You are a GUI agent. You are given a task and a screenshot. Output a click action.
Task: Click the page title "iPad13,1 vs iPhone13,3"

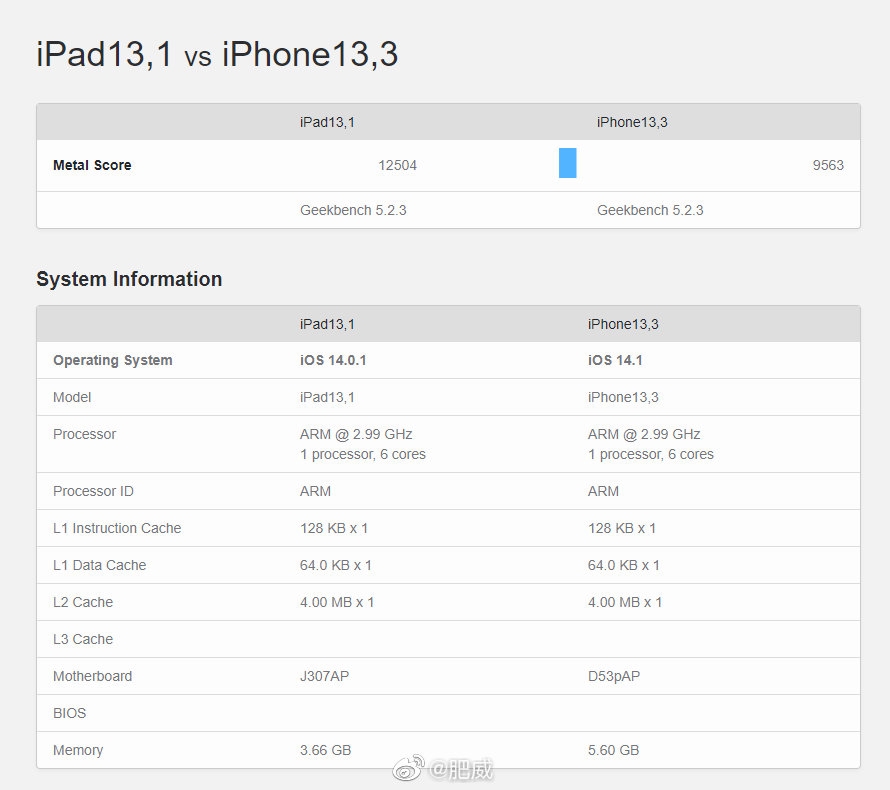217,54
